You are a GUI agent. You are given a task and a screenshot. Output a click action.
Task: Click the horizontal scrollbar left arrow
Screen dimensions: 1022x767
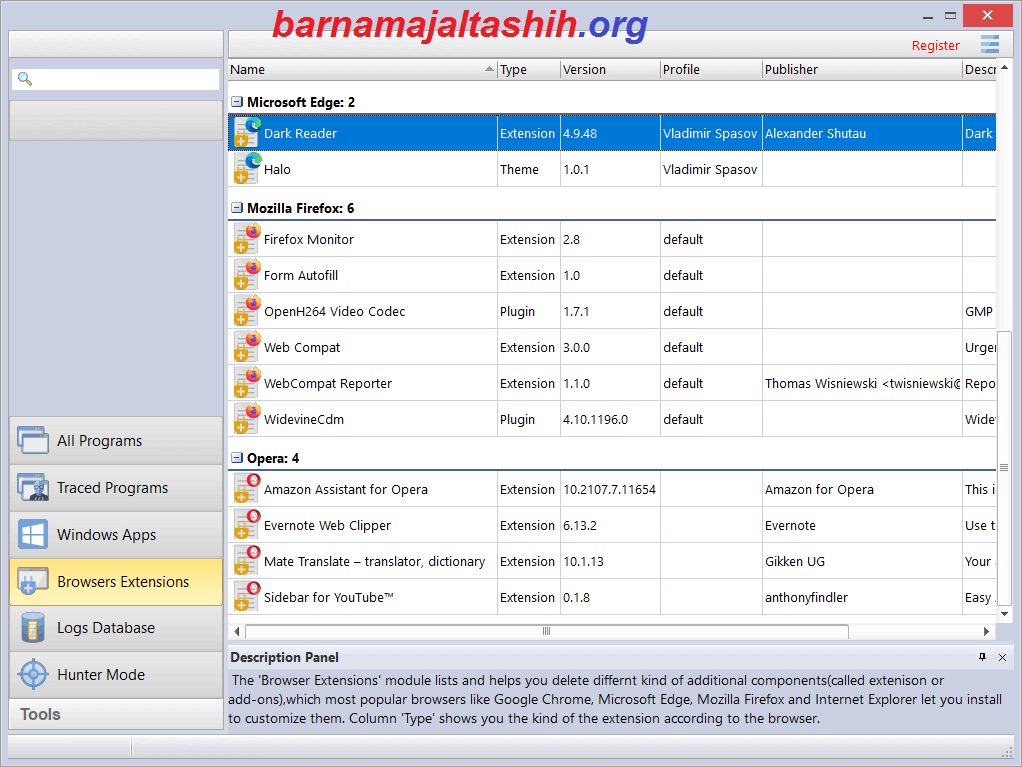click(x=236, y=631)
